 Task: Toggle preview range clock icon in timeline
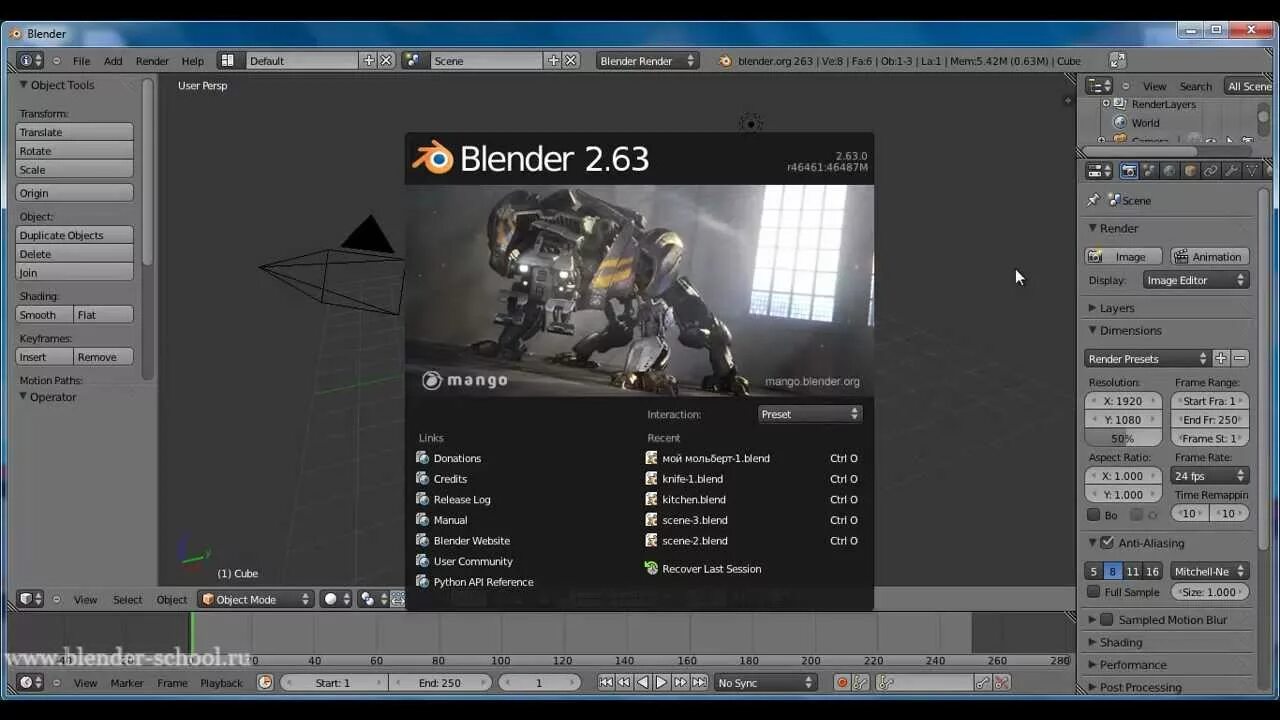tap(265, 682)
